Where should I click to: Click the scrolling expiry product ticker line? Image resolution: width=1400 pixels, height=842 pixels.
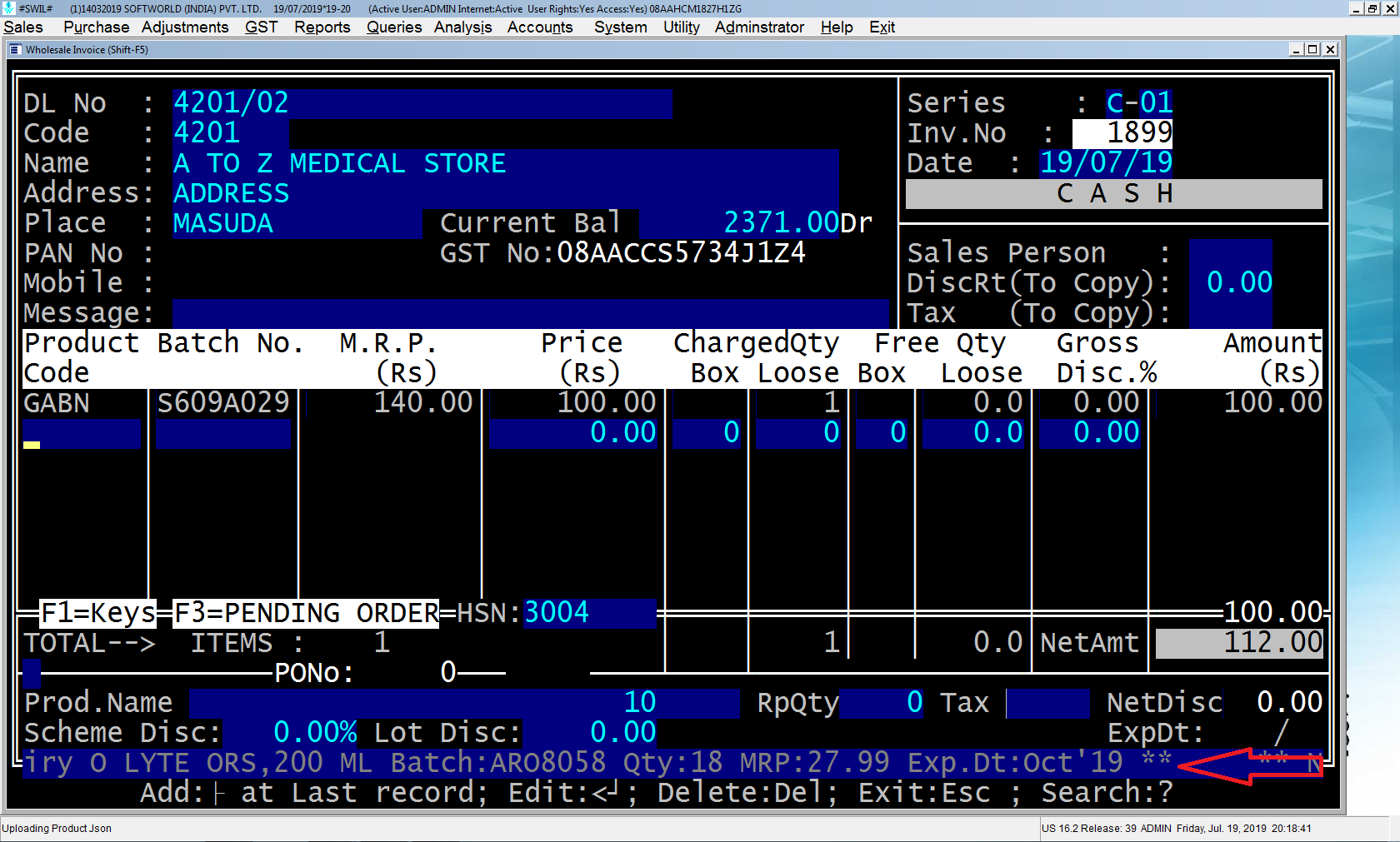coord(672,763)
